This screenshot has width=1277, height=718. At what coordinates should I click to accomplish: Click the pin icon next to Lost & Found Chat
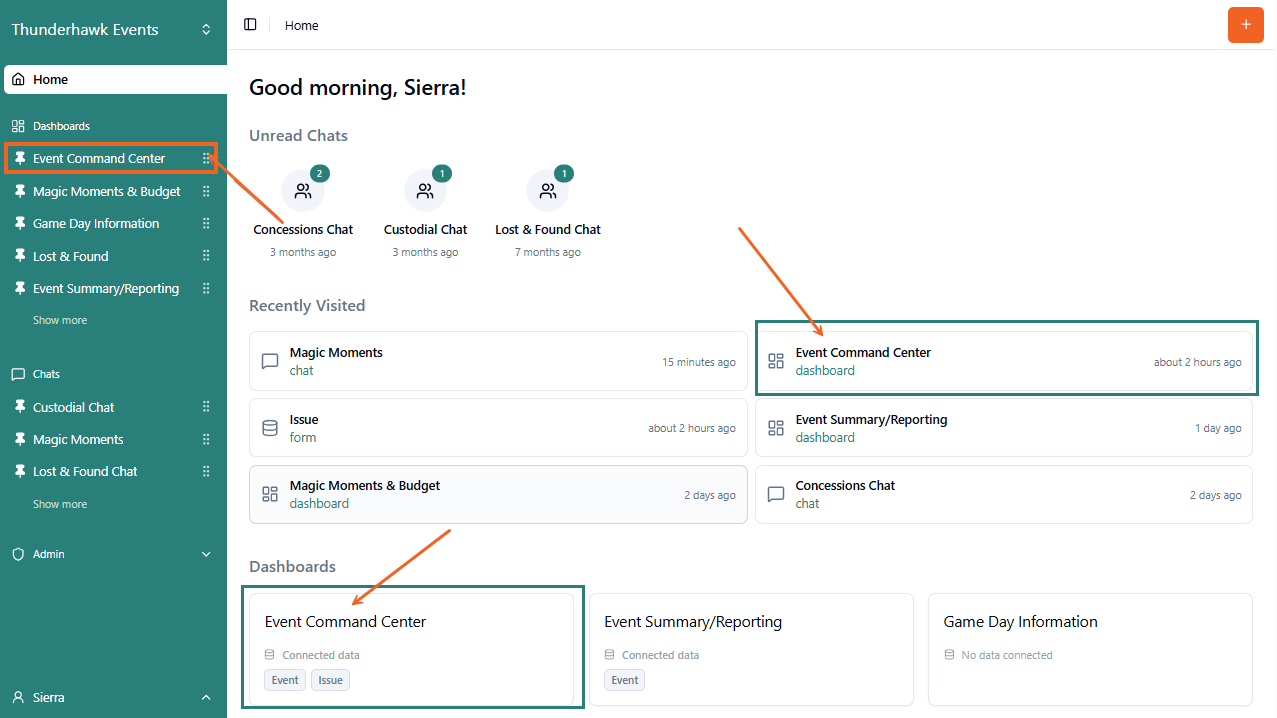coord(19,472)
